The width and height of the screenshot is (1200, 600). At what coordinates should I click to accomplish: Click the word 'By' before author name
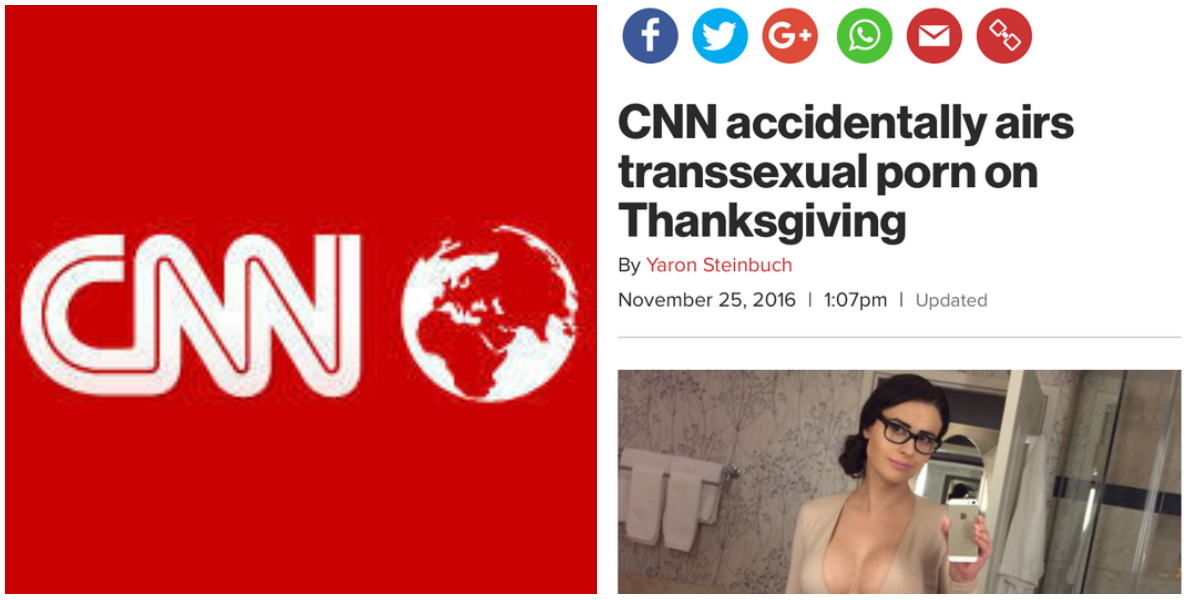[x=629, y=265]
